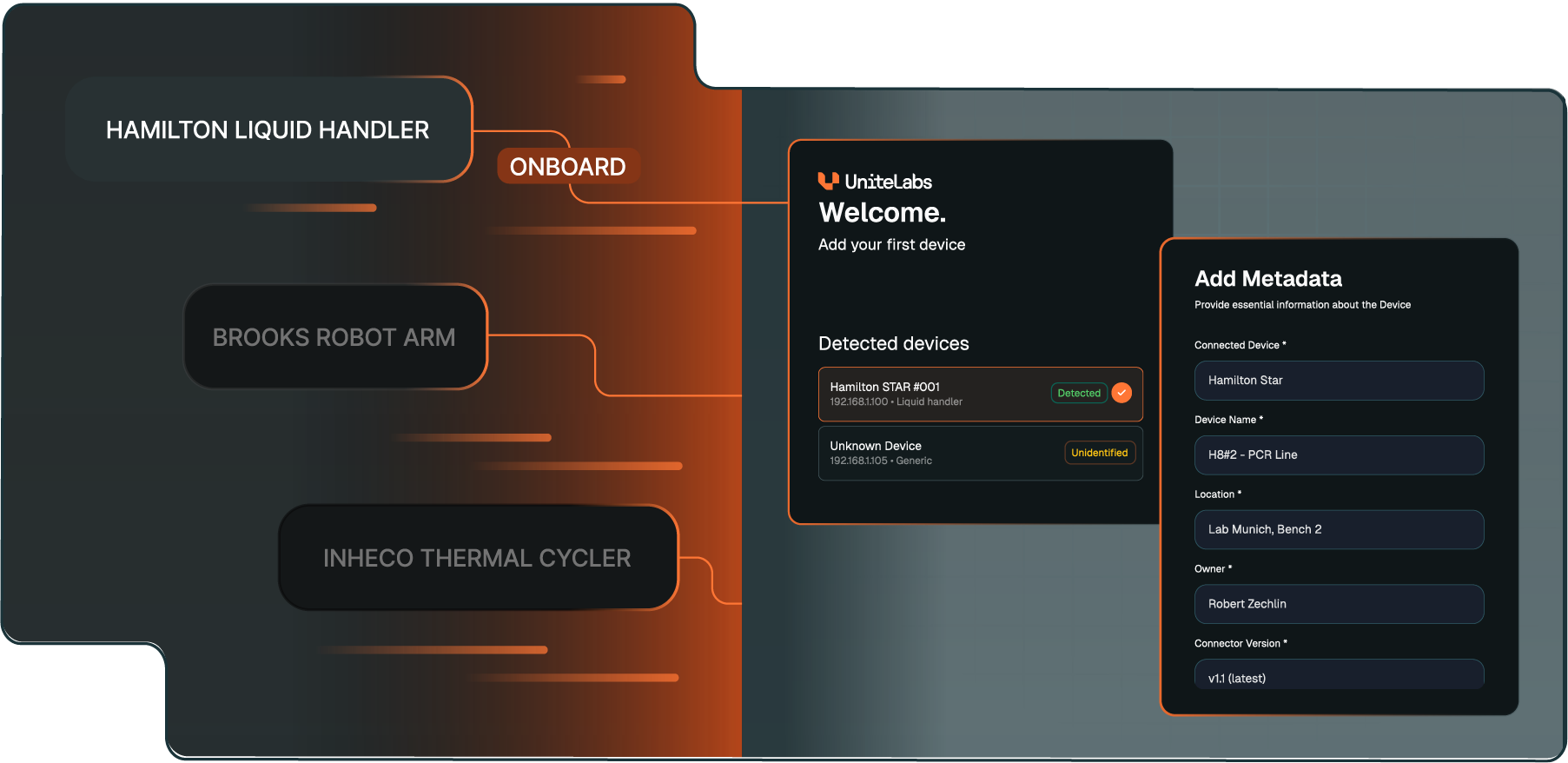Viewport: 1568px width, 763px height.
Task: Open the Connected Device field showing Hamilton Star
Action: coord(1339,381)
